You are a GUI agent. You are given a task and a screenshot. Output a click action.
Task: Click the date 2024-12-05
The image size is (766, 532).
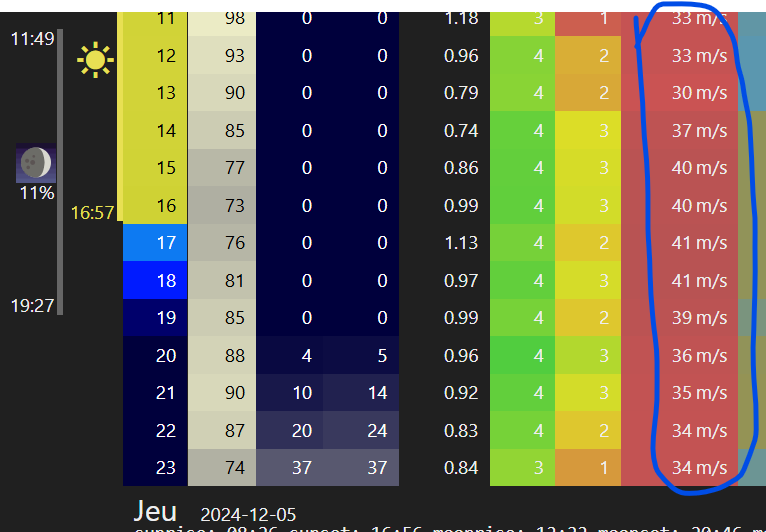248,515
